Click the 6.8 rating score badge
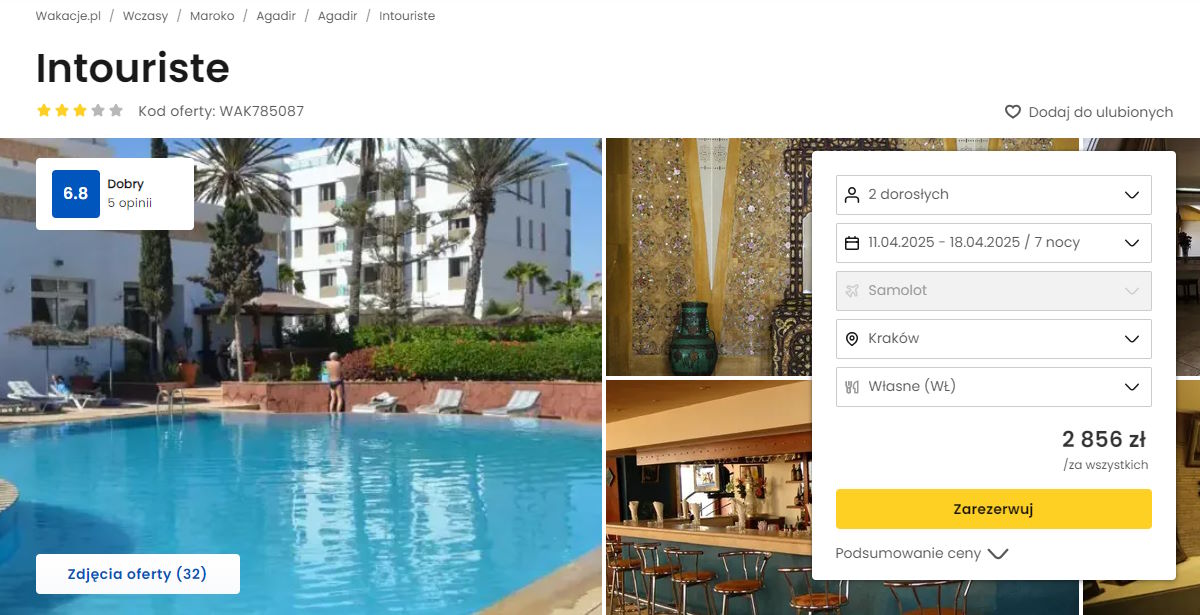1200x615 pixels. click(76, 194)
